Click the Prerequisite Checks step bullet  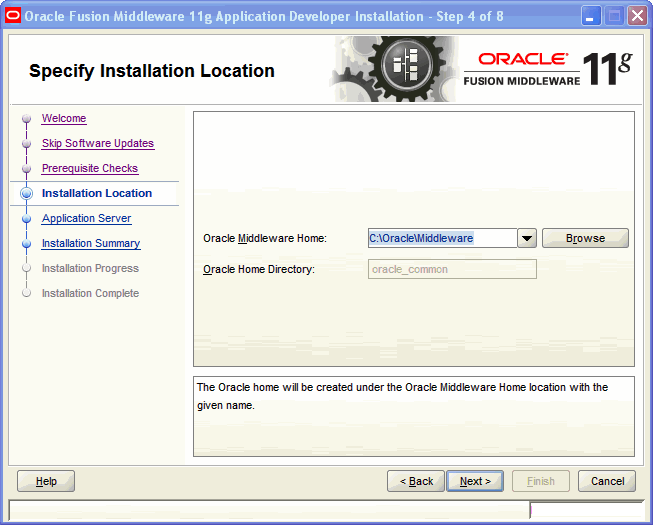(27, 169)
